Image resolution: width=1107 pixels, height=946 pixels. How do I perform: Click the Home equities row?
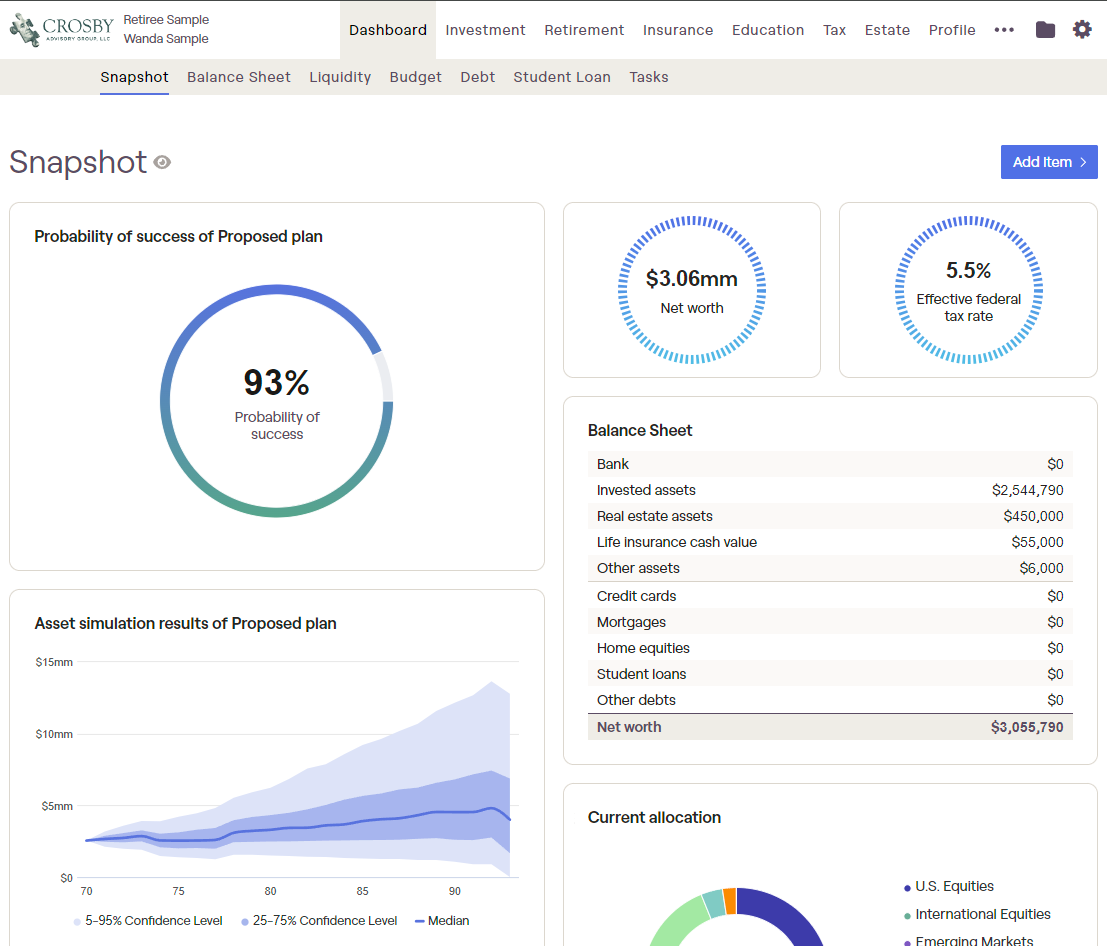pos(830,648)
